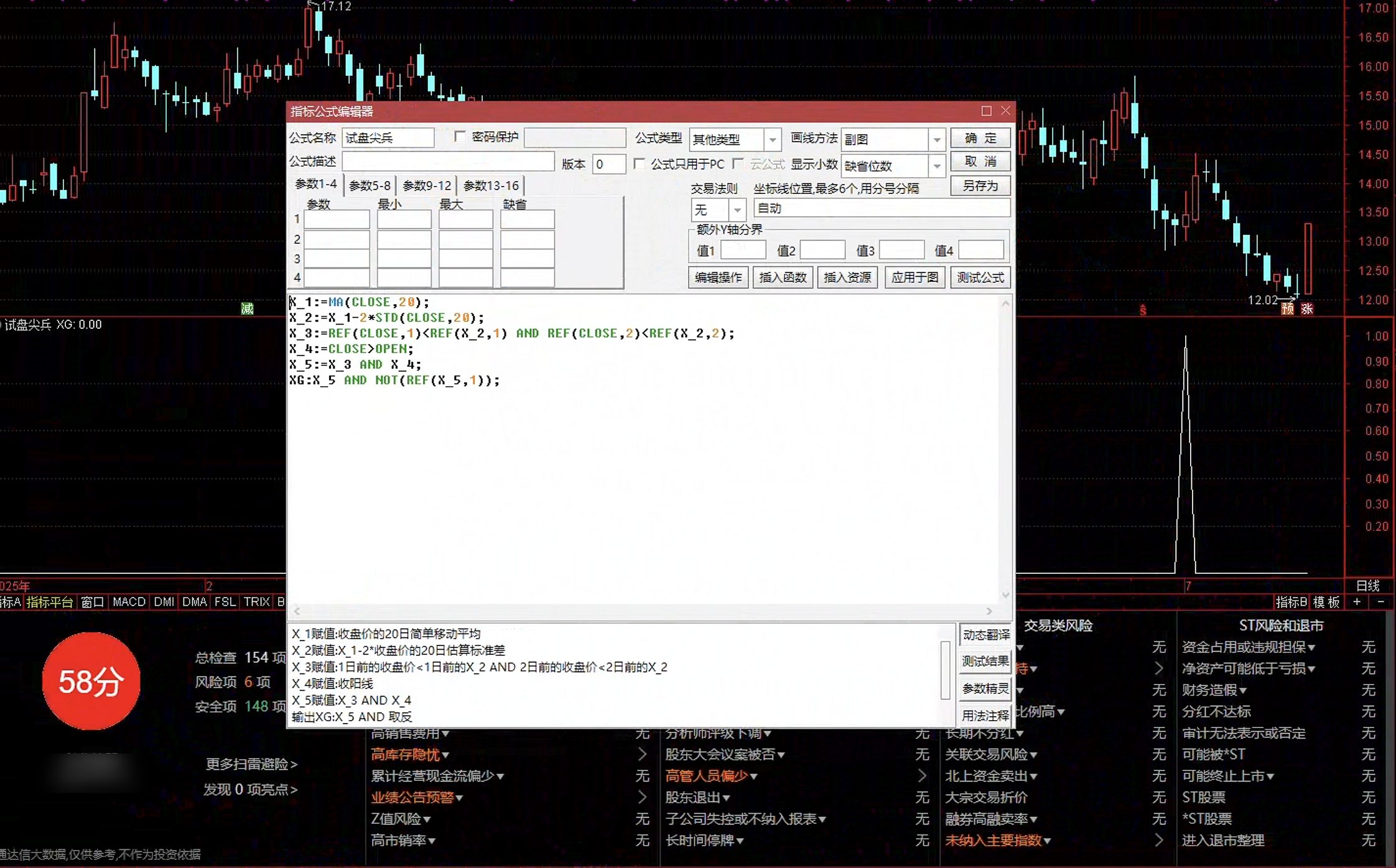Click the 预 marker icon on chart
This screenshot has height=868, width=1396.
click(x=1288, y=308)
